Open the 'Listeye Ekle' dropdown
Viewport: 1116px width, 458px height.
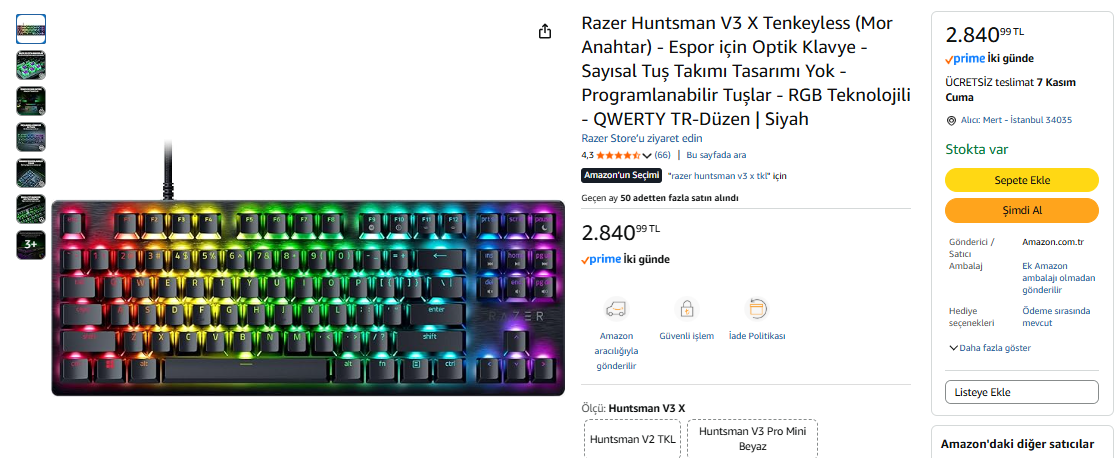1021,392
